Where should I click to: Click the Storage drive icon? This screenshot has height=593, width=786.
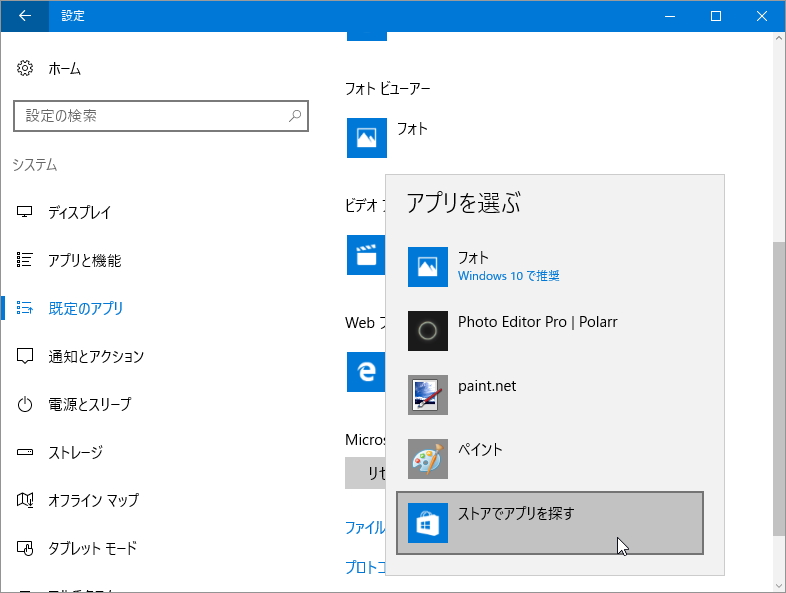click(25, 452)
